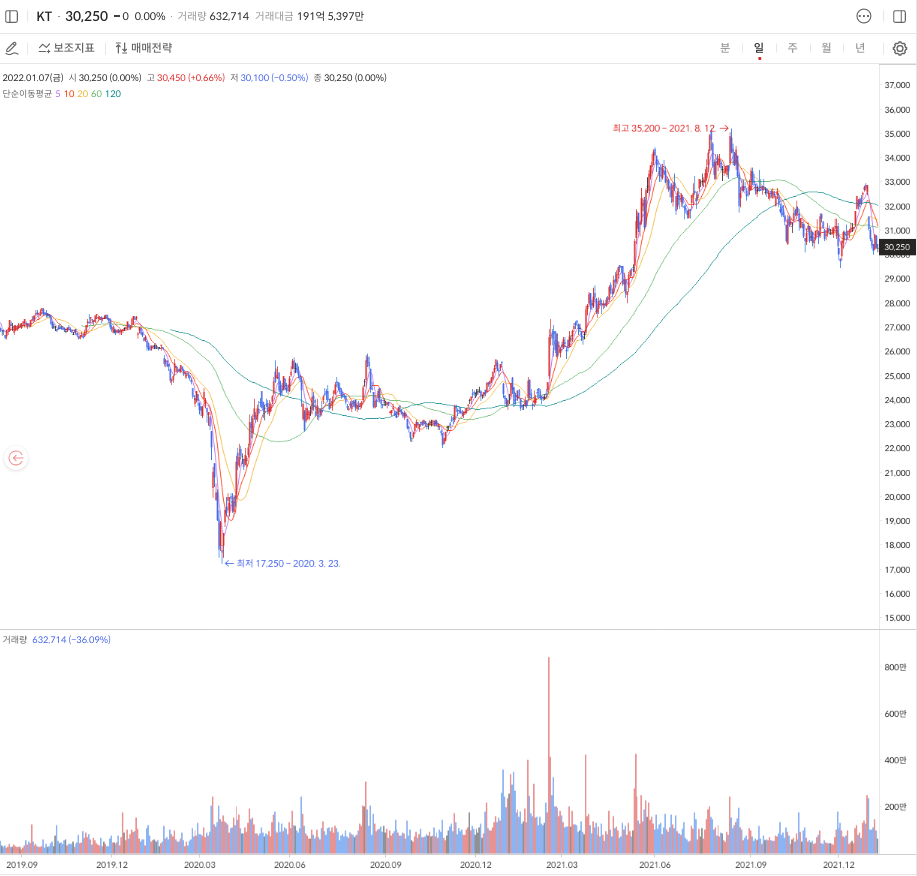Switch to 월 monthly interval
This screenshot has width=917, height=876.
(826, 48)
